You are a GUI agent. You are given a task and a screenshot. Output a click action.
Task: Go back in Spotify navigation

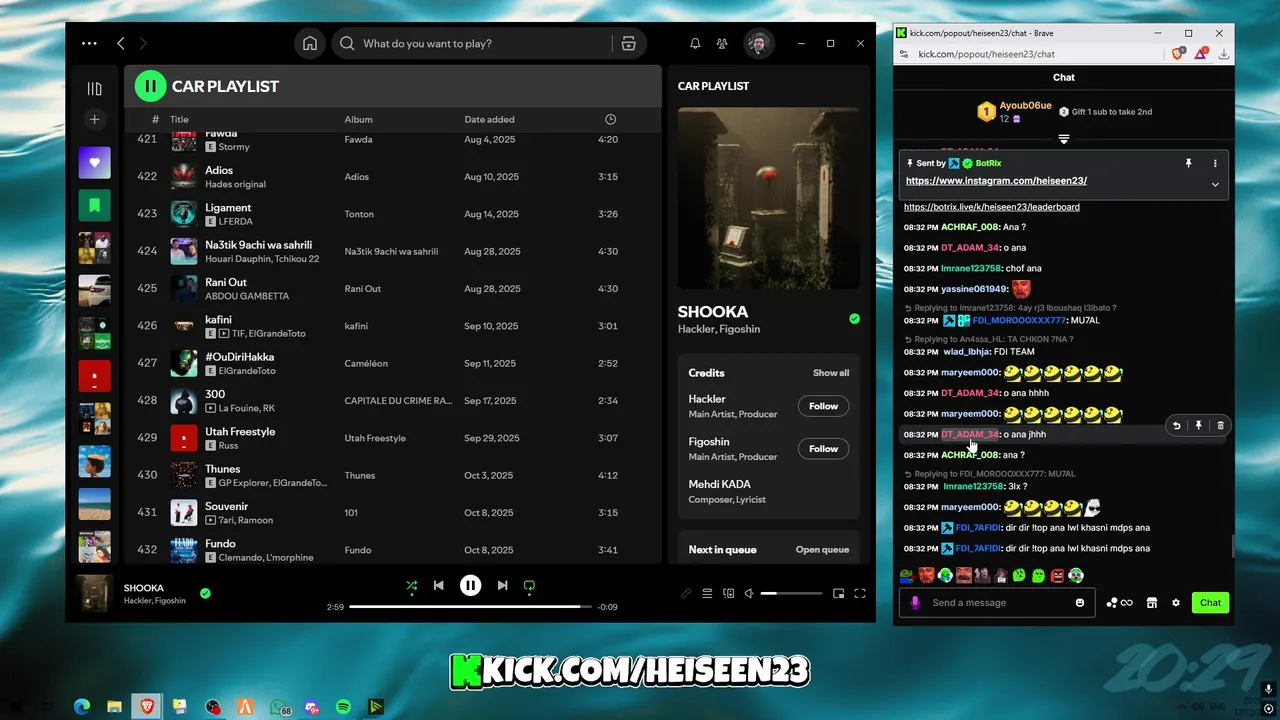(121, 43)
